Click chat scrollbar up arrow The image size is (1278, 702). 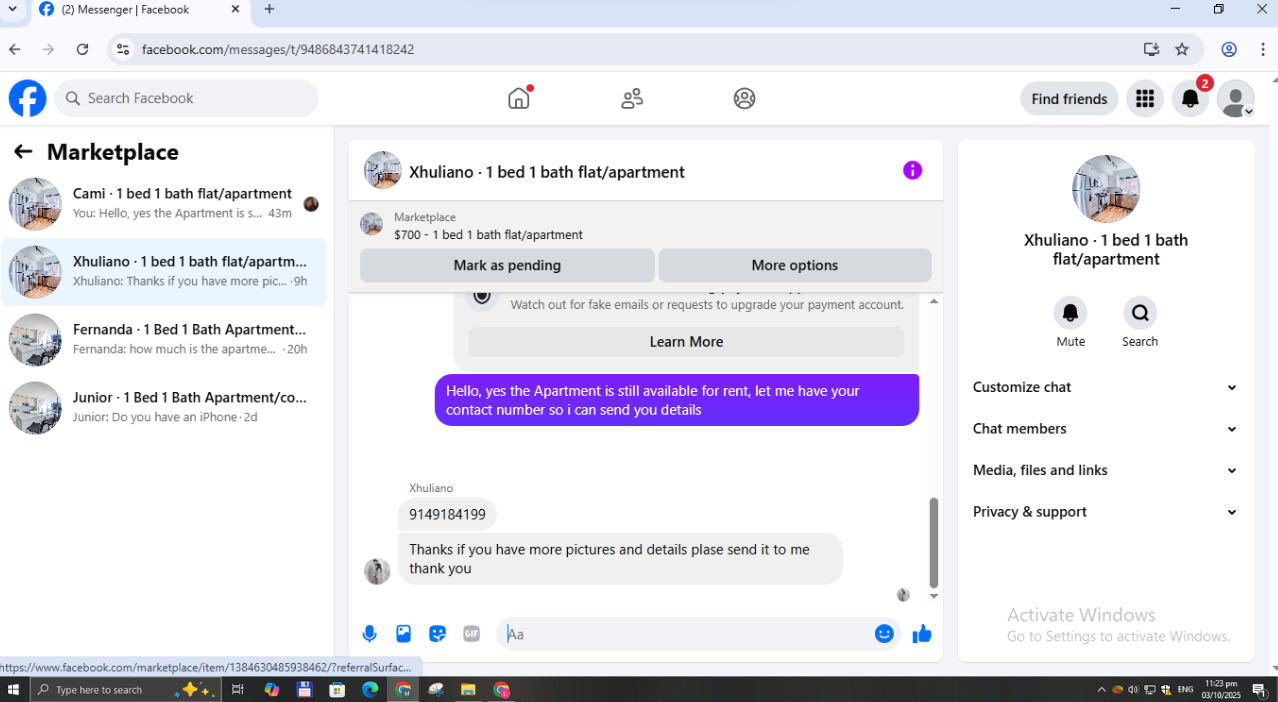click(934, 301)
